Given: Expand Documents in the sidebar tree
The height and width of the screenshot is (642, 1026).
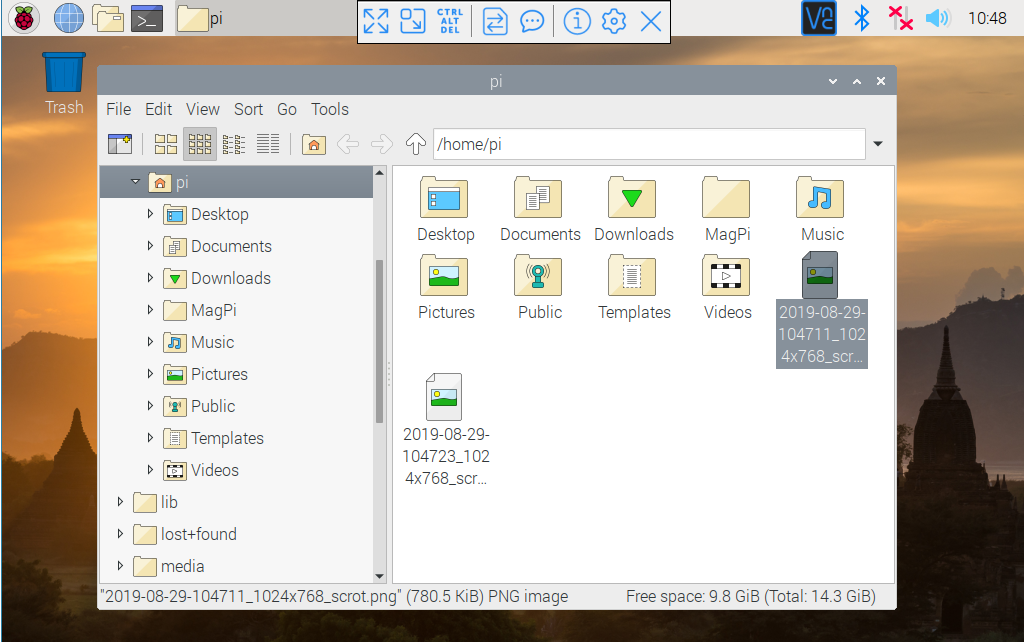Looking at the screenshot, I should coord(148,246).
